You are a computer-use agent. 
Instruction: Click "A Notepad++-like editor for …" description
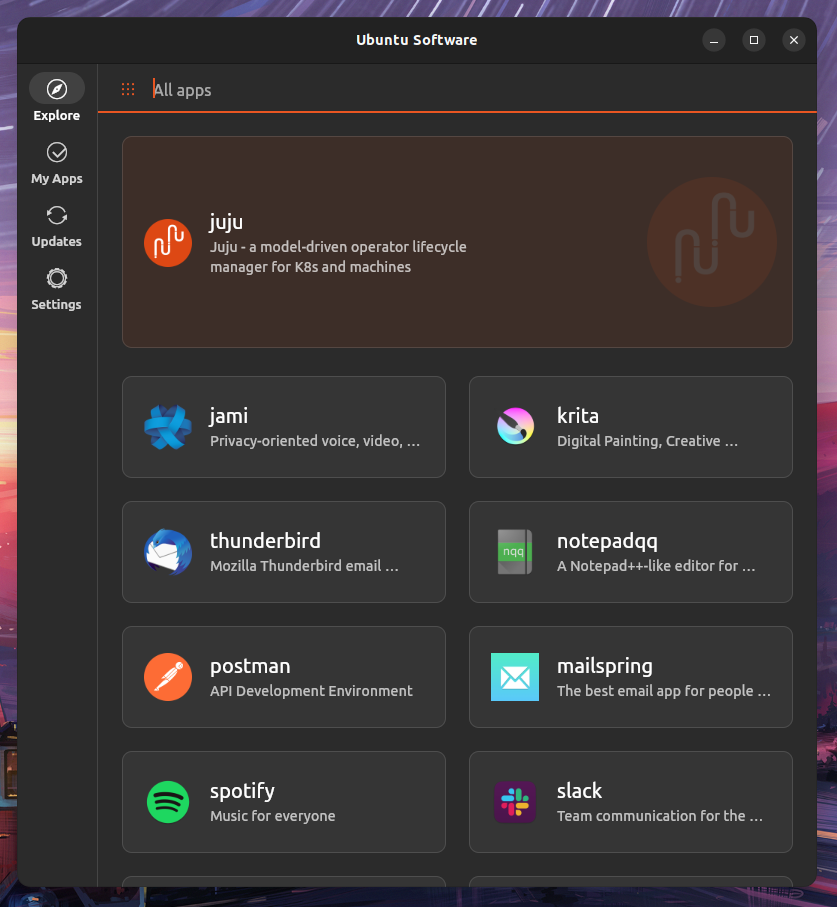click(x=656, y=566)
